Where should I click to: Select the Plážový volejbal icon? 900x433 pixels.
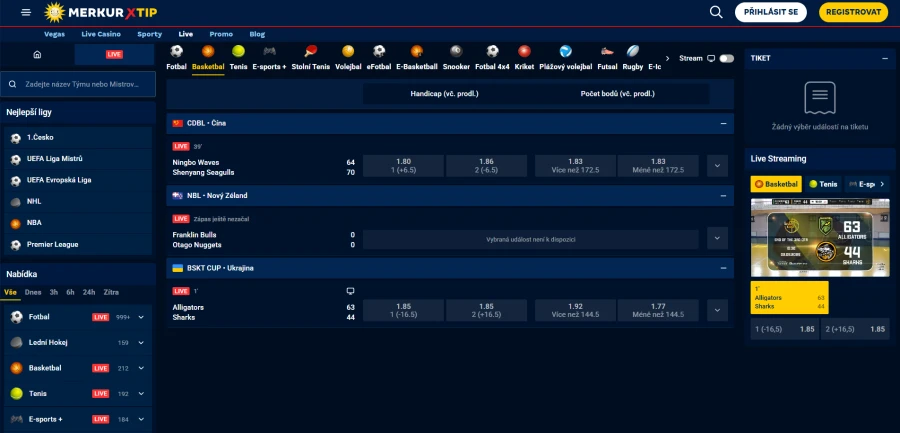click(x=565, y=51)
